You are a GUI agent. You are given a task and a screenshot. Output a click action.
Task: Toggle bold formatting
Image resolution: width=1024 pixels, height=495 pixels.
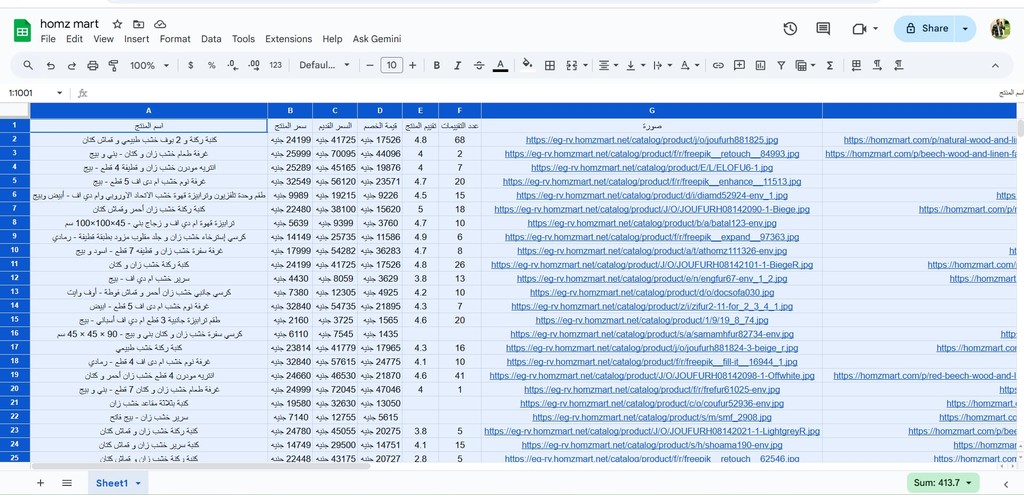click(437, 65)
